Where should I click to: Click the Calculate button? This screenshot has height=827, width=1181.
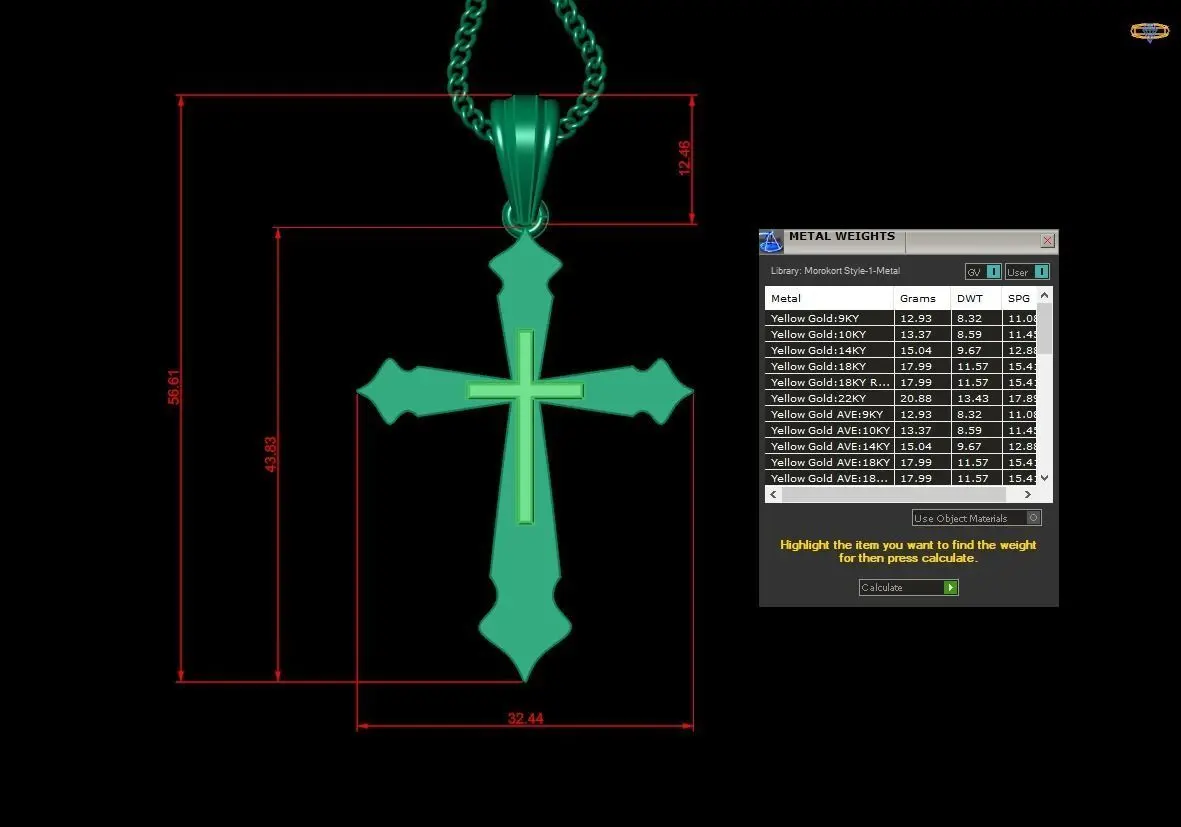[908, 587]
